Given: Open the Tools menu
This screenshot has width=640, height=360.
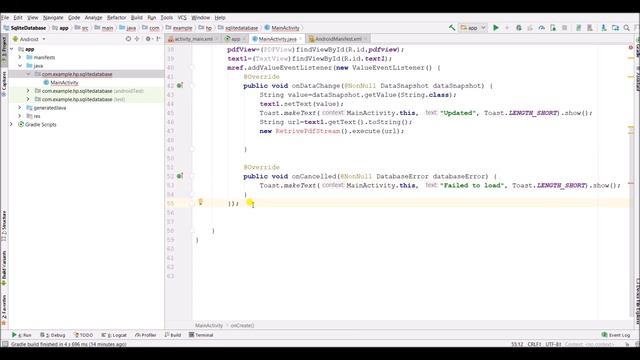Looking at the screenshot, I should point(167,18).
